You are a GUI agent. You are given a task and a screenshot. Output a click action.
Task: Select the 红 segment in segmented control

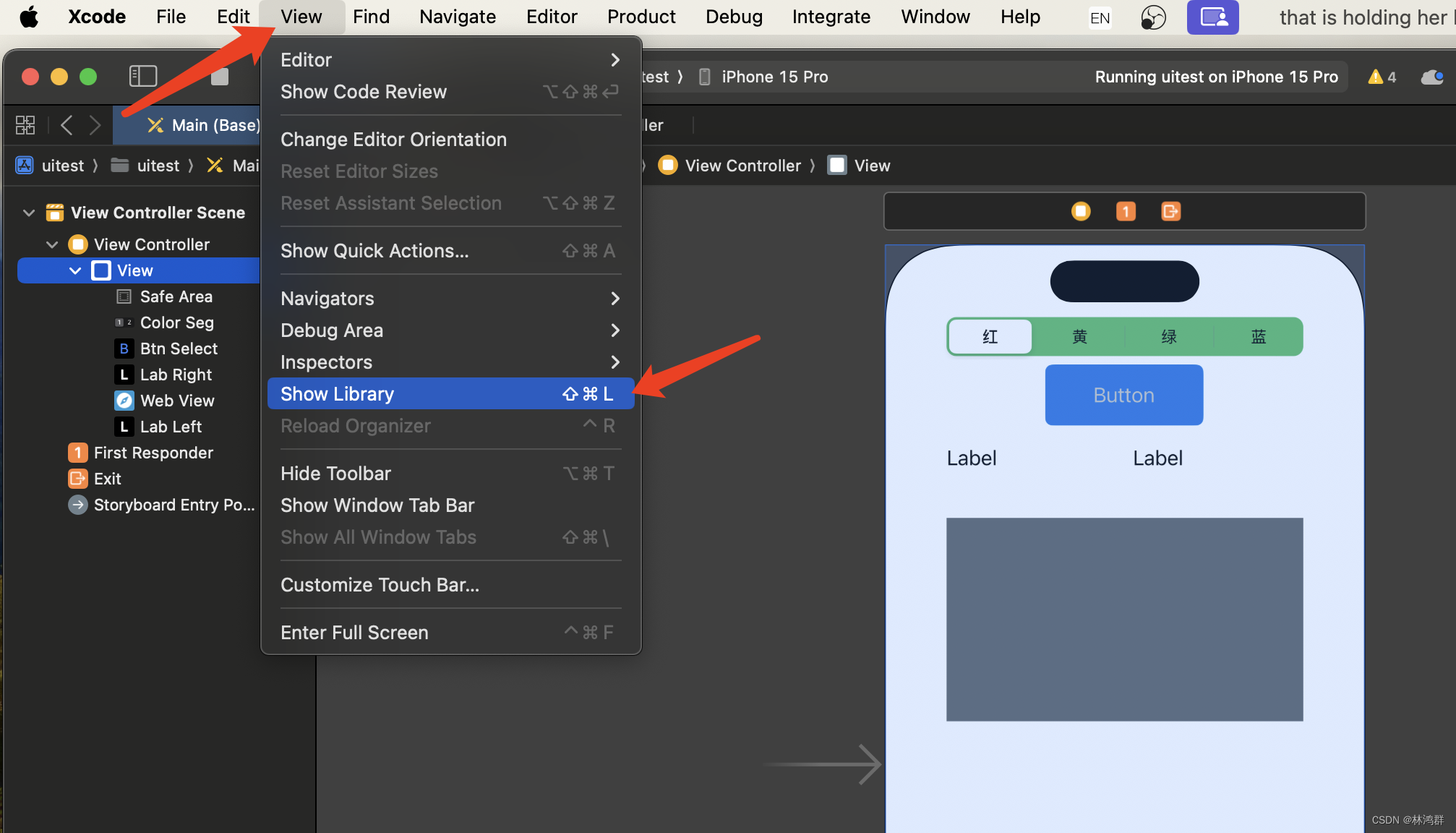coord(990,336)
